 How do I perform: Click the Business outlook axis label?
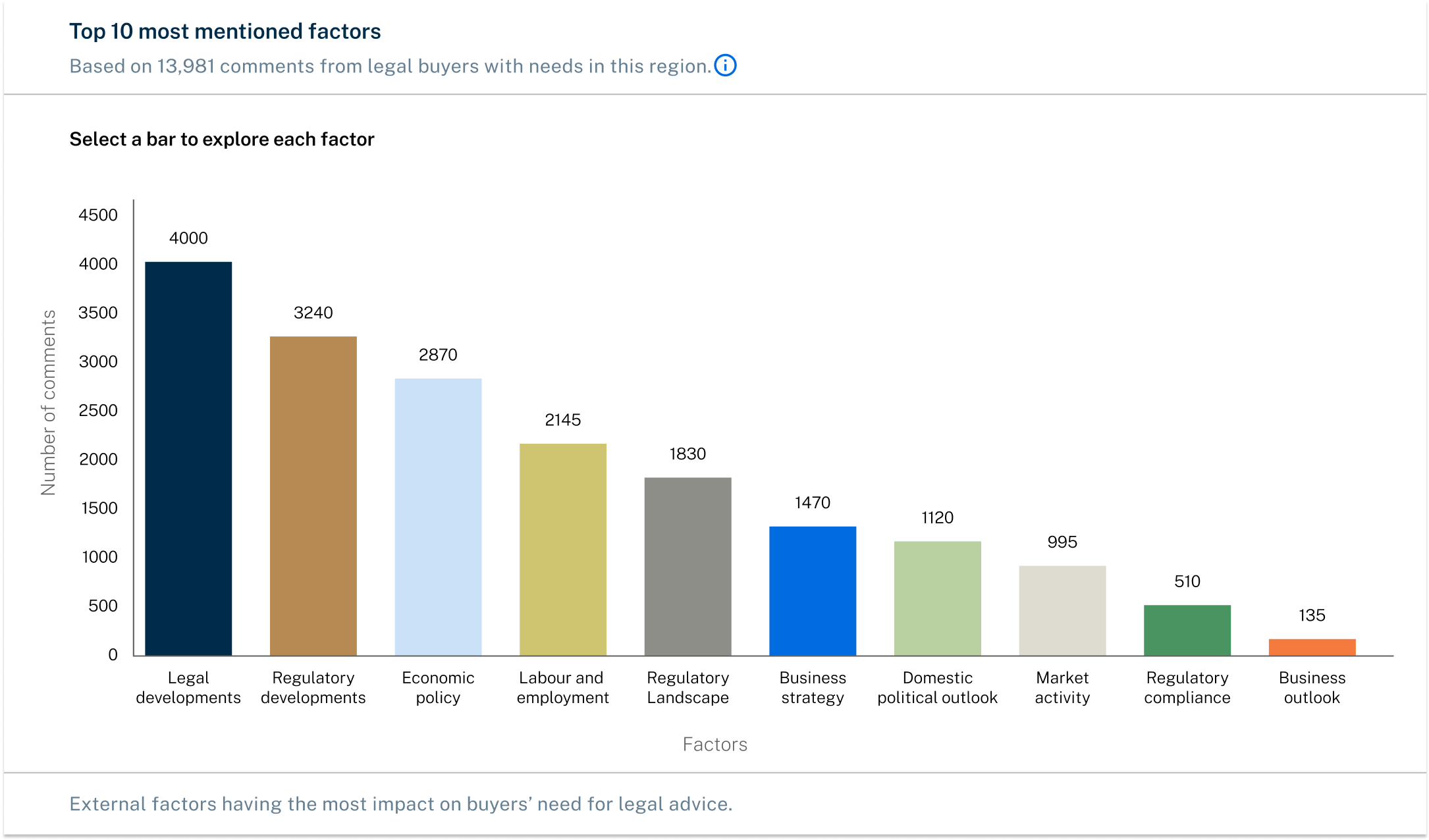pos(1312,687)
